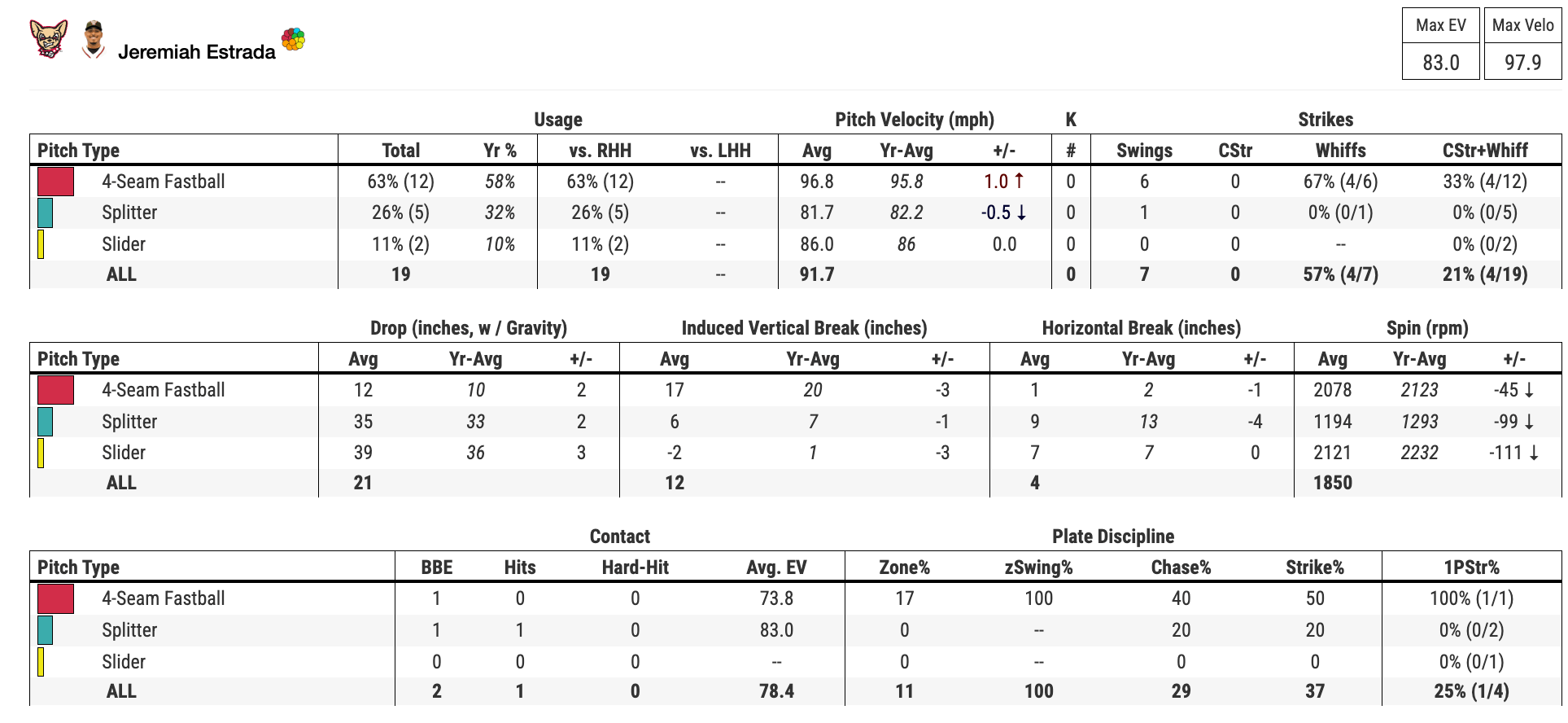
Task: Click the CStr+Whiff column header
Action: (x=1485, y=151)
